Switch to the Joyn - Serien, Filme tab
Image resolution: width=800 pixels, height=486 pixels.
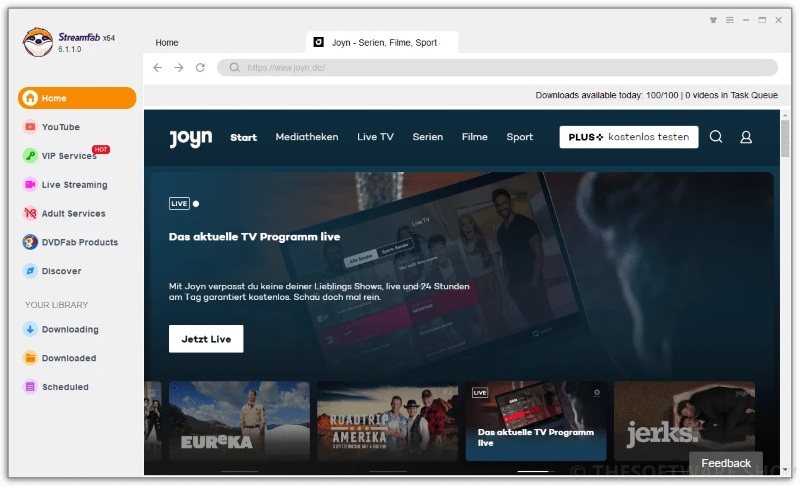(x=382, y=42)
